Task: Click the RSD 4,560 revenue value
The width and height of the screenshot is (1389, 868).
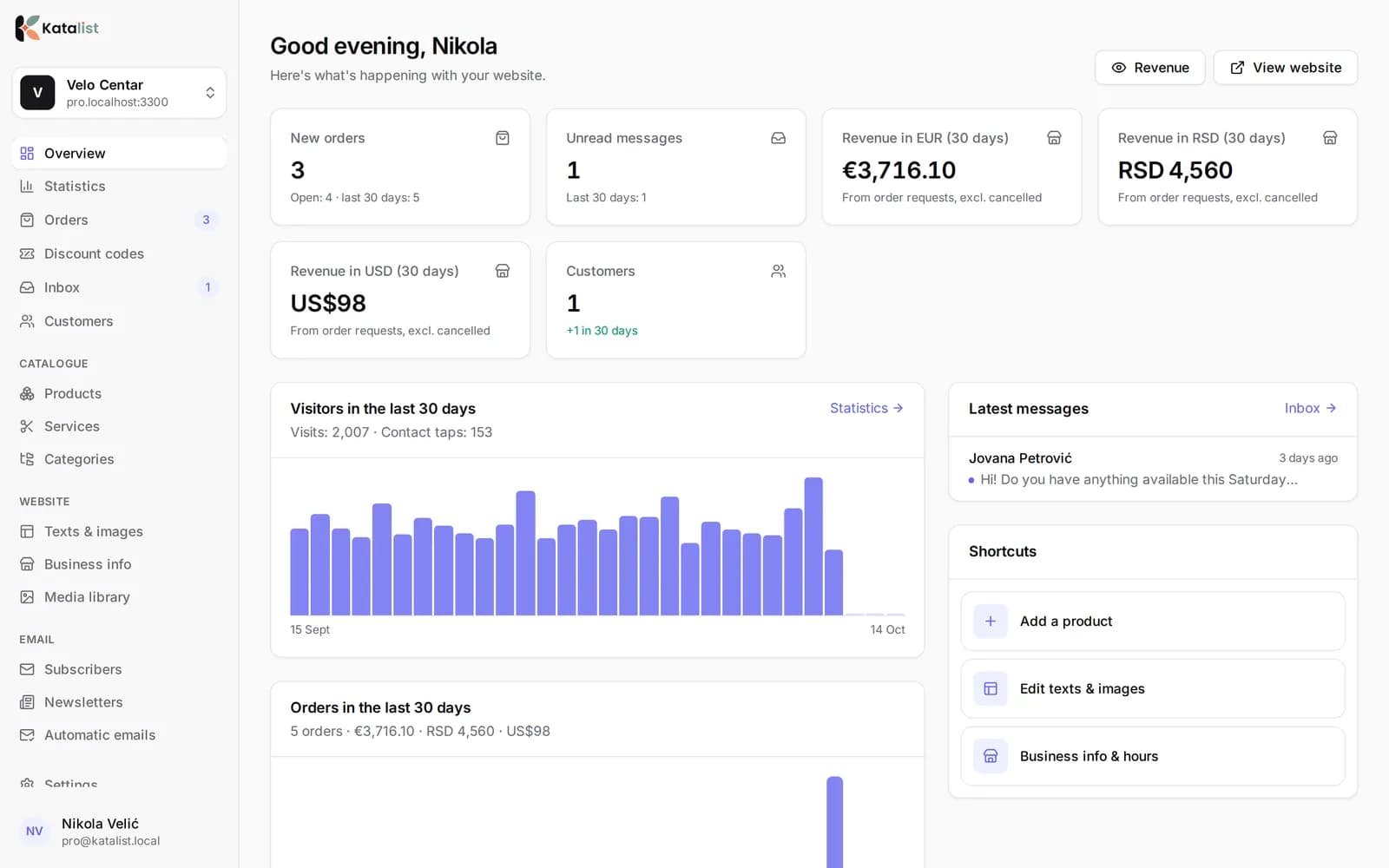Action: coord(1175,171)
